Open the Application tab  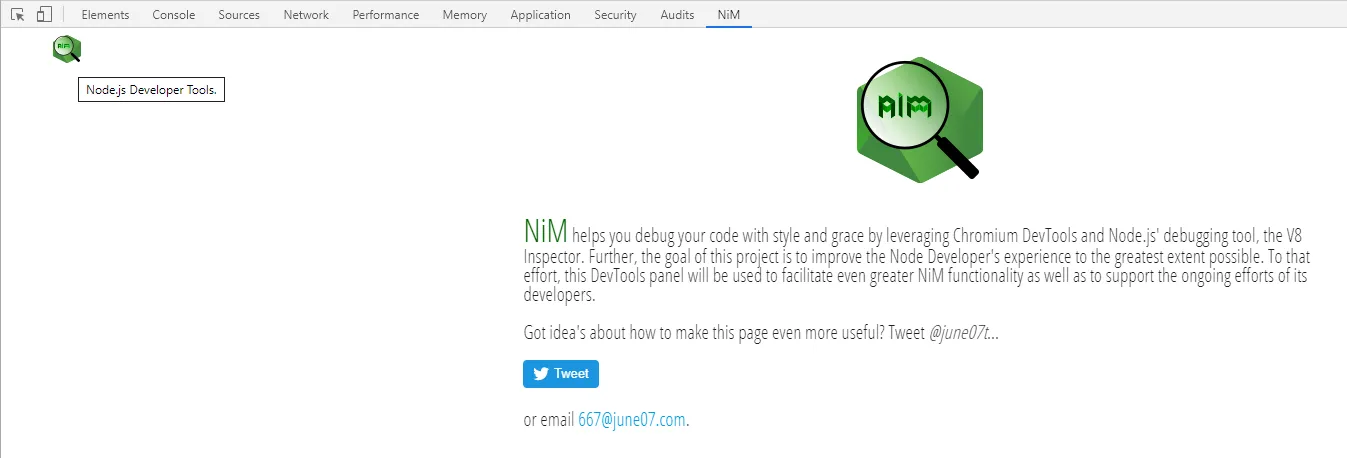tap(540, 15)
